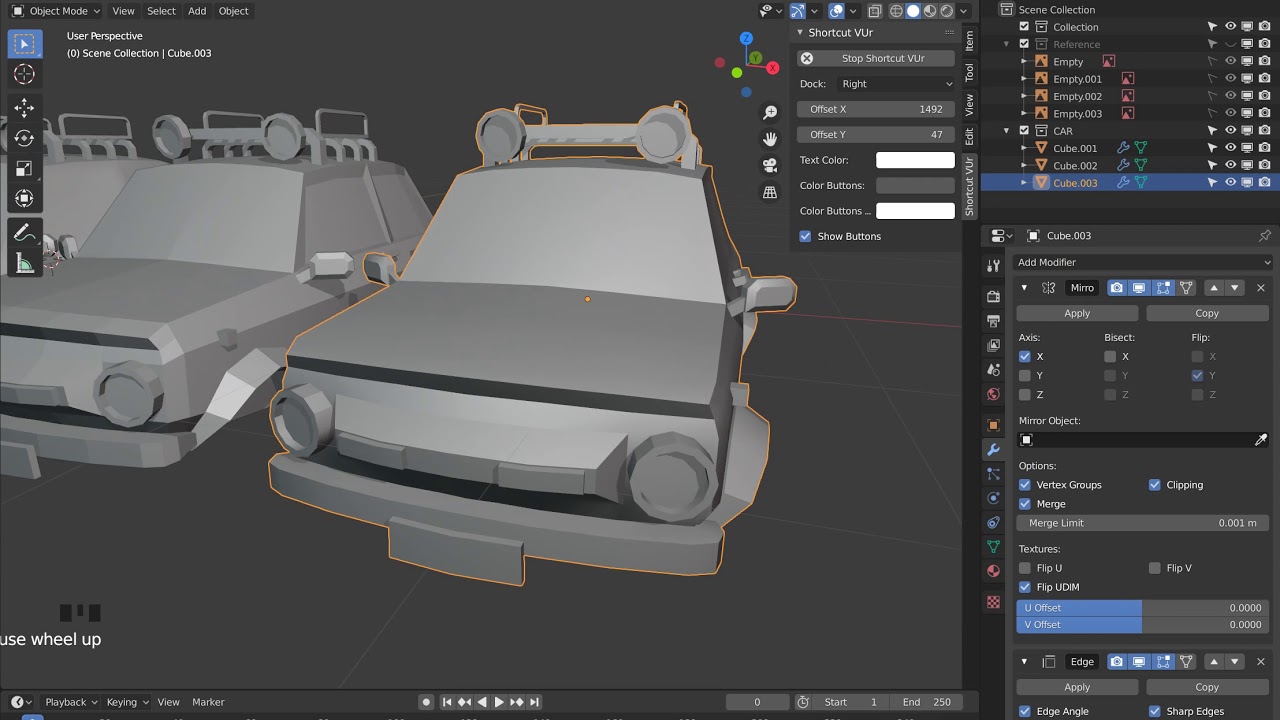Screen dimensions: 1280x720
Task: Select the Measure ruler tool
Action: coord(24,263)
